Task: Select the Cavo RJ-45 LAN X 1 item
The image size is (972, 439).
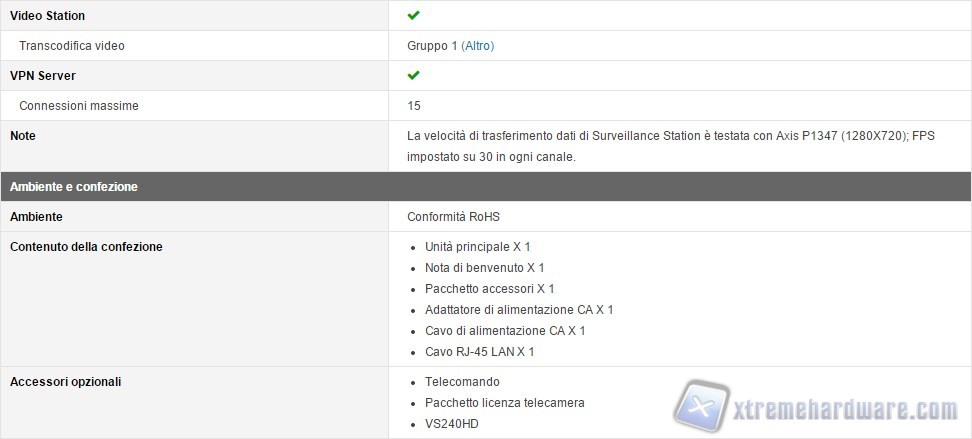Action: pos(479,352)
